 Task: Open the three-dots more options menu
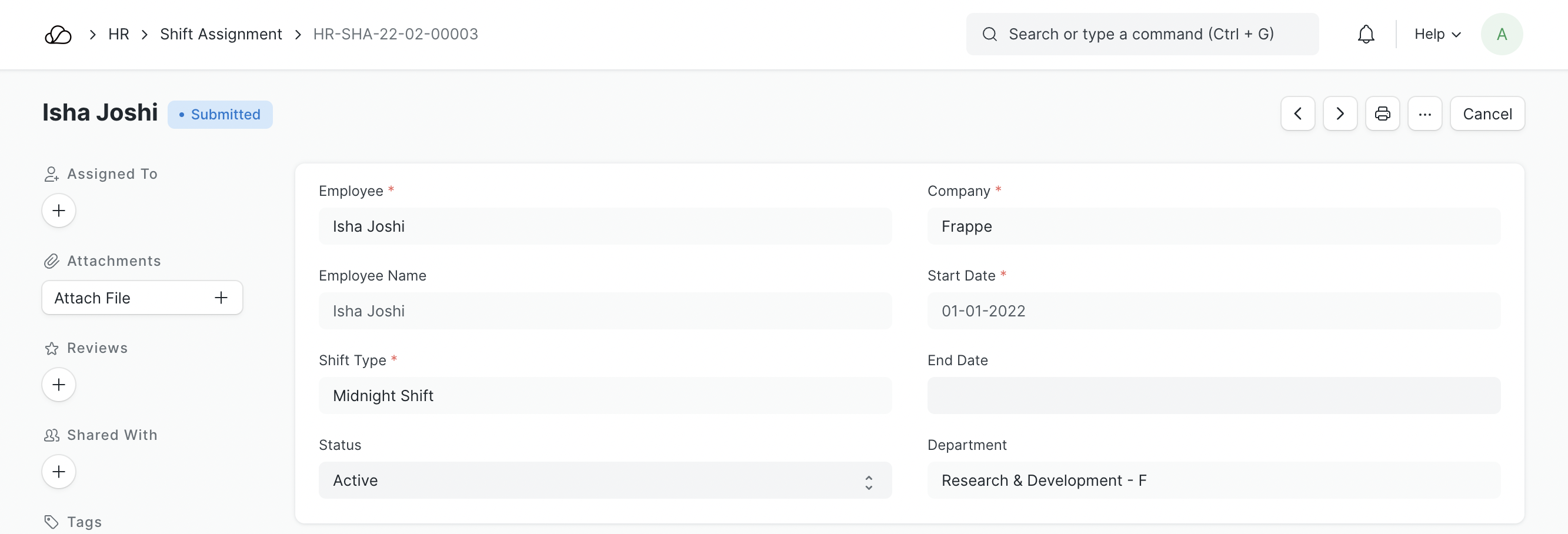tap(1424, 114)
